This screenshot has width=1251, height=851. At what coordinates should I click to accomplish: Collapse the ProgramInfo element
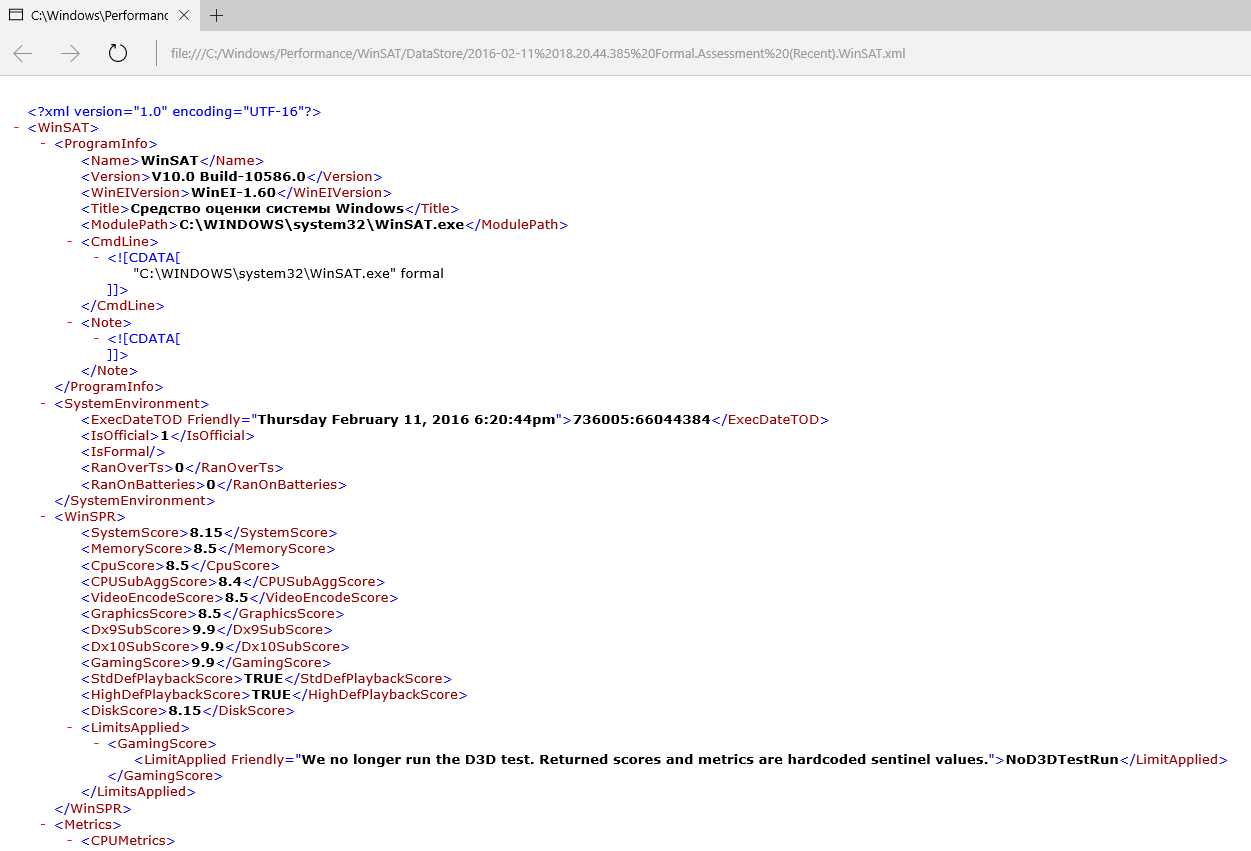pyautogui.click(x=44, y=144)
